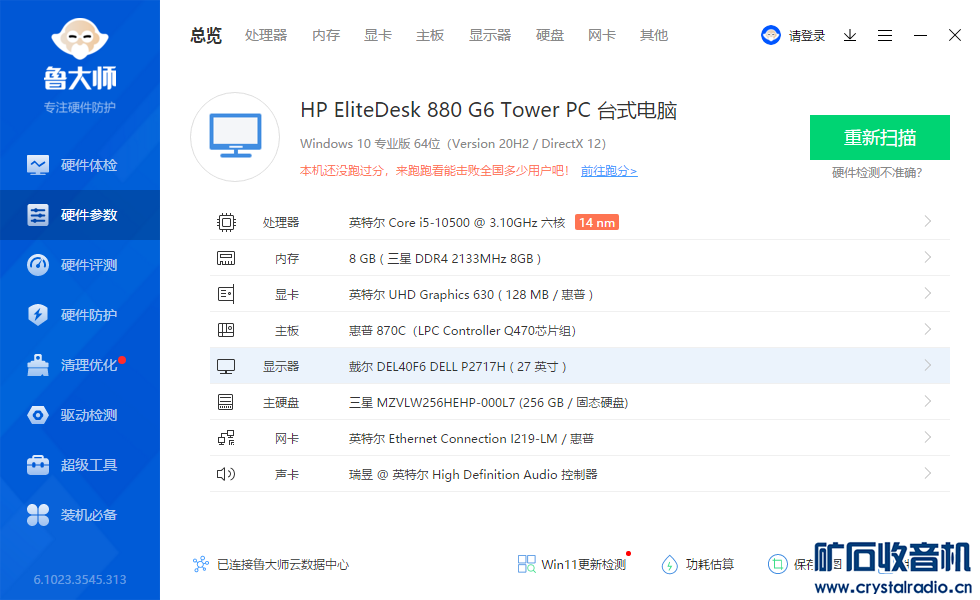Click the 显示器 monitor row icon
The width and height of the screenshot is (980, 600).
click(226, 366)
